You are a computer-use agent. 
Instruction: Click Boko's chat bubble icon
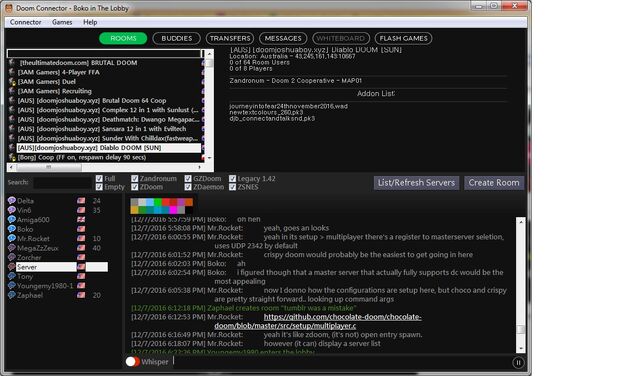pos(11,229)
